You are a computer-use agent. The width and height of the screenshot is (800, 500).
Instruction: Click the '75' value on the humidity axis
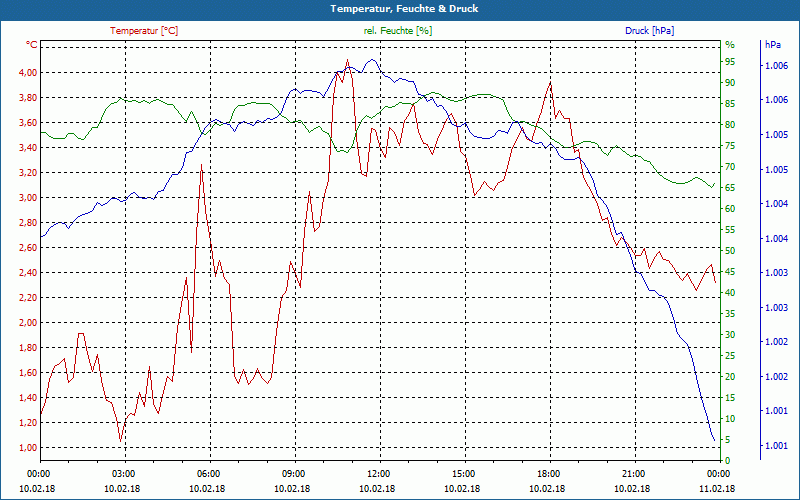point(730,146)
